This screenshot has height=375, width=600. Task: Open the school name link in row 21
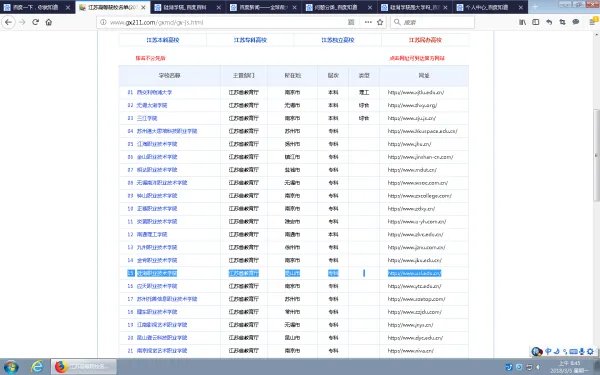tap(162, 351)
